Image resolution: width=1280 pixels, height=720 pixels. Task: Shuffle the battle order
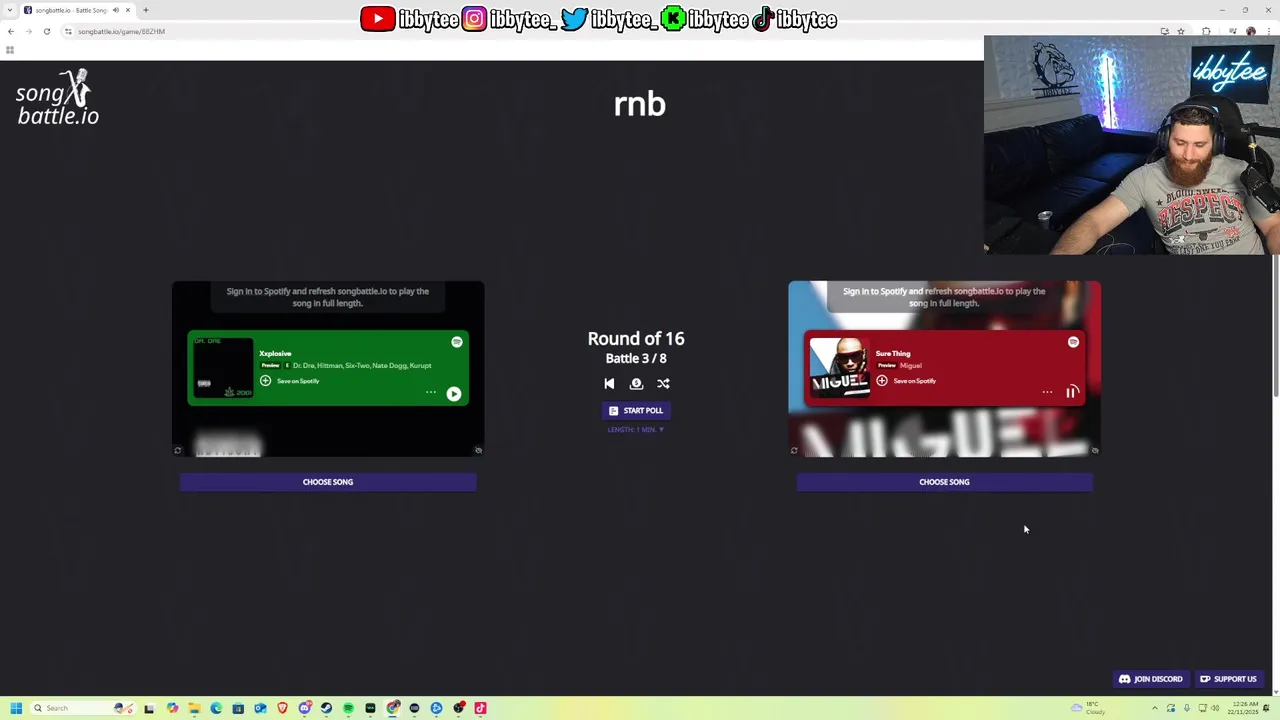click(663, 383)
